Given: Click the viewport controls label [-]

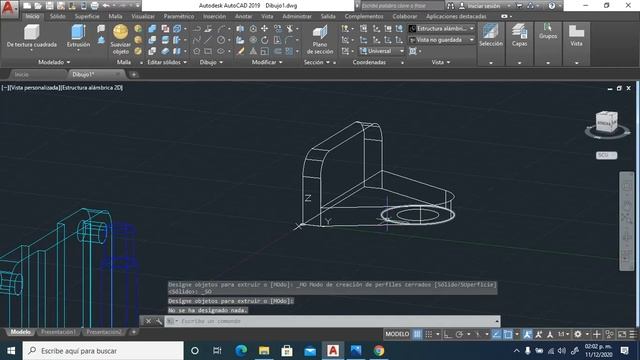Looking at the screenshot, I should [x=4, y=88].
